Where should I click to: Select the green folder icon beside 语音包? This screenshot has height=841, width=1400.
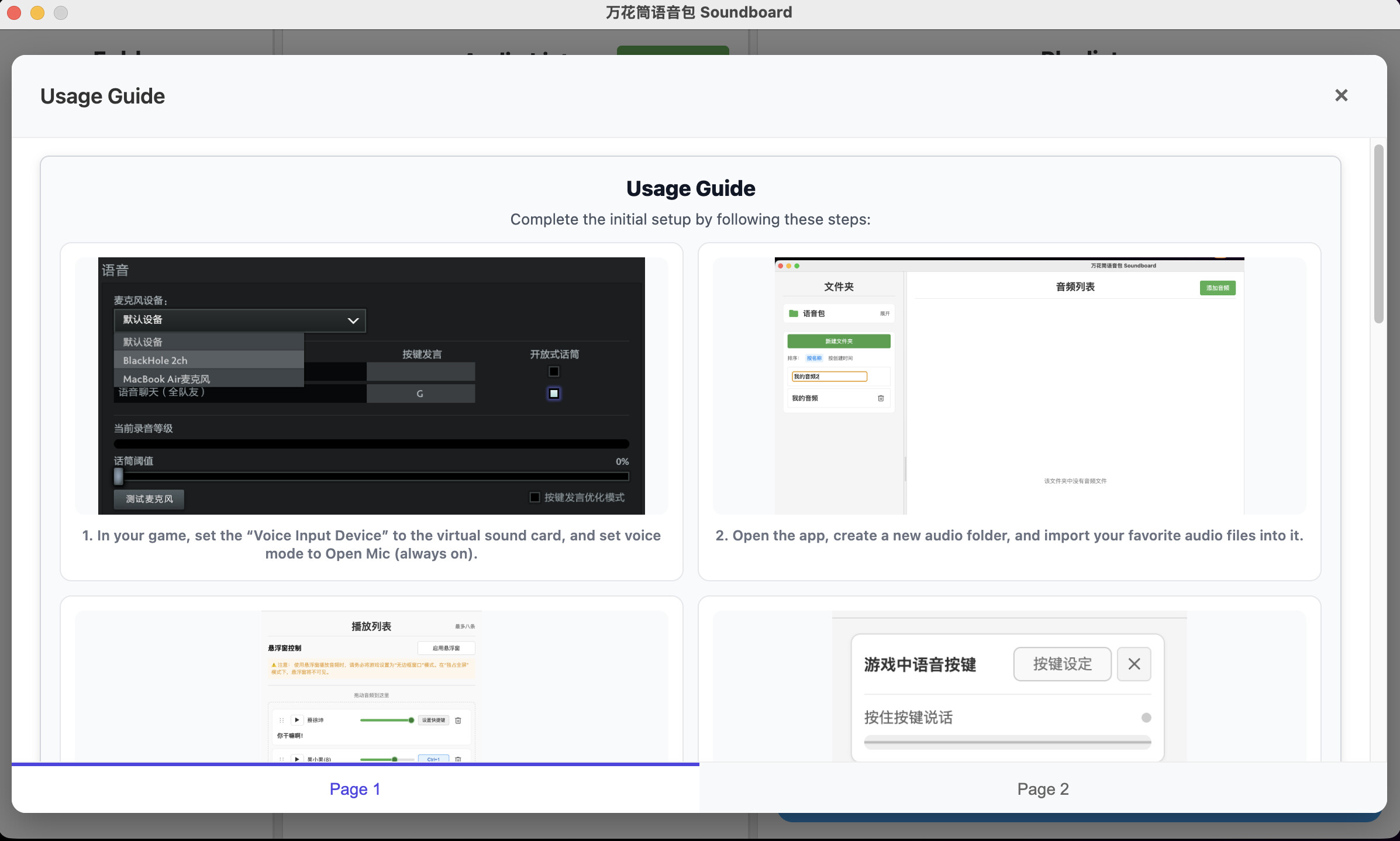point(793,313)
